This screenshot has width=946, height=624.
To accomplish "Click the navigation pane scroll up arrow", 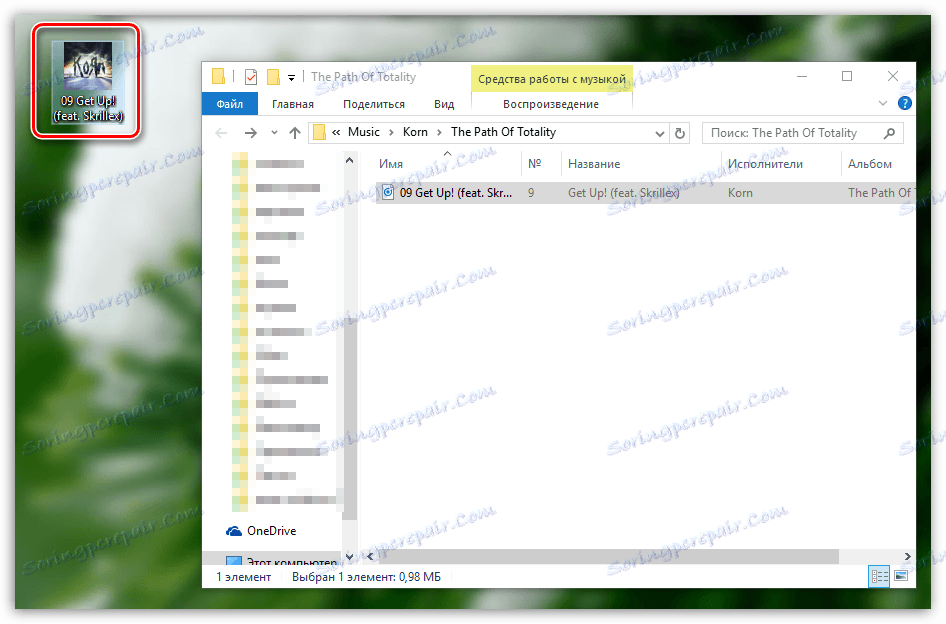I will click(x=349, y=161).
